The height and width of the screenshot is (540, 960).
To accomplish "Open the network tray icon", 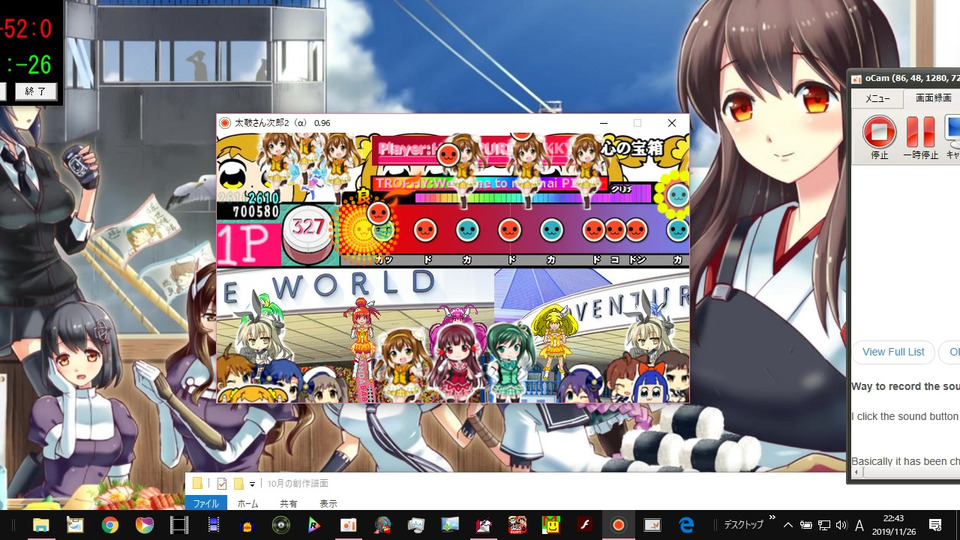I will coord(824,525).
